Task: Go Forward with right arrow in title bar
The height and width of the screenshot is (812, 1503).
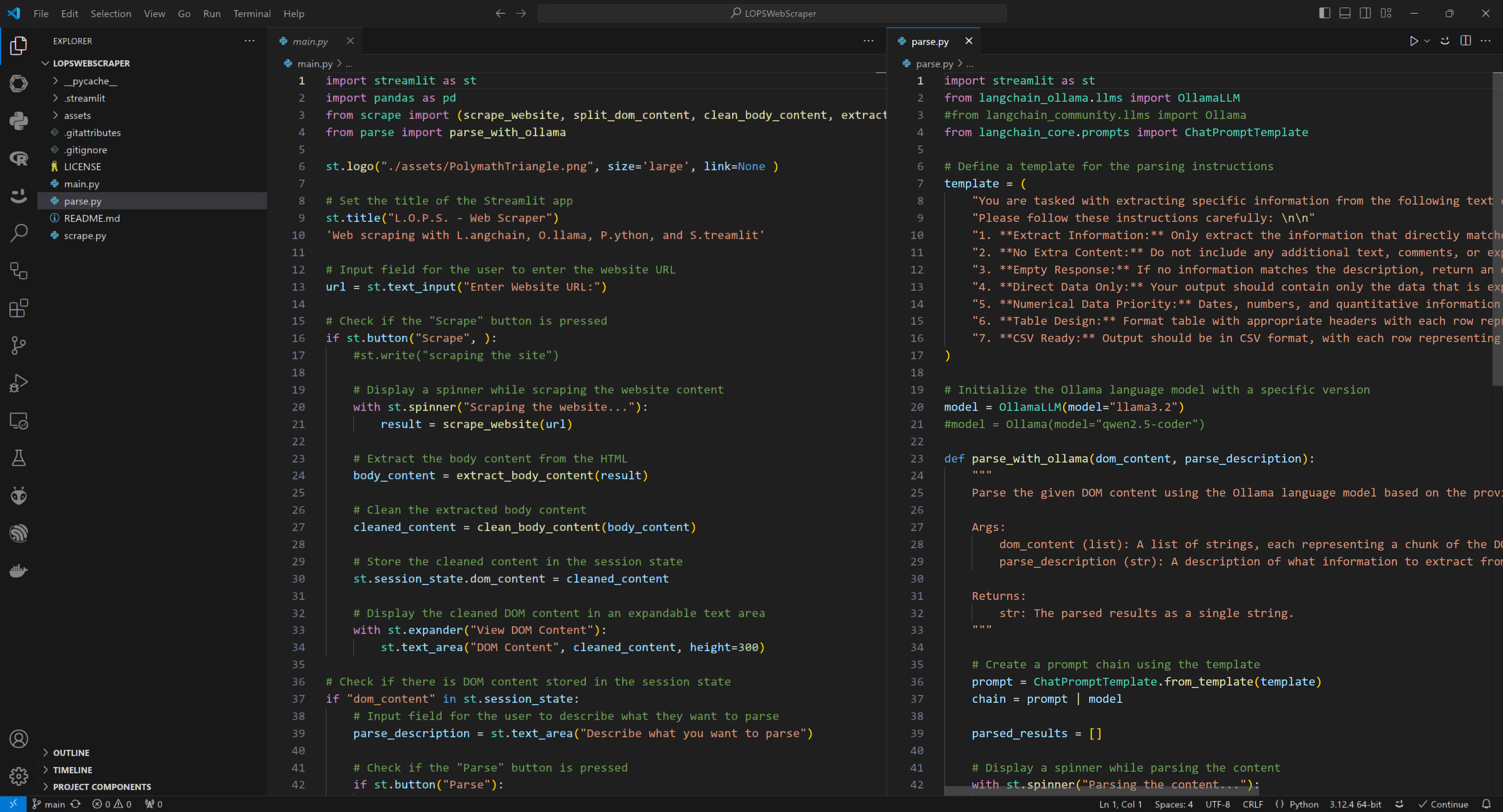Action: (521, 13)
